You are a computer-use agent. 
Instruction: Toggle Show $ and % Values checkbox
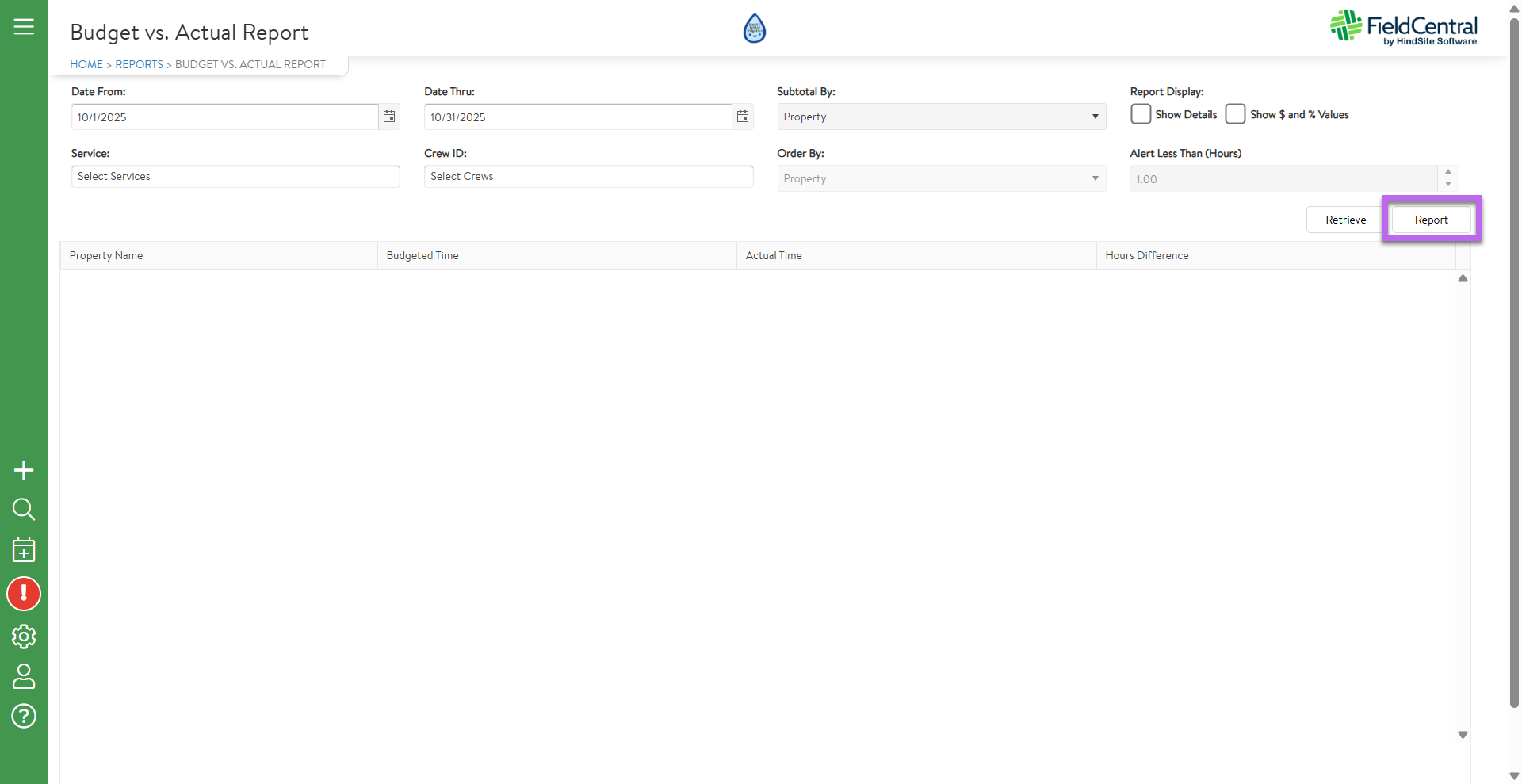1235,114
